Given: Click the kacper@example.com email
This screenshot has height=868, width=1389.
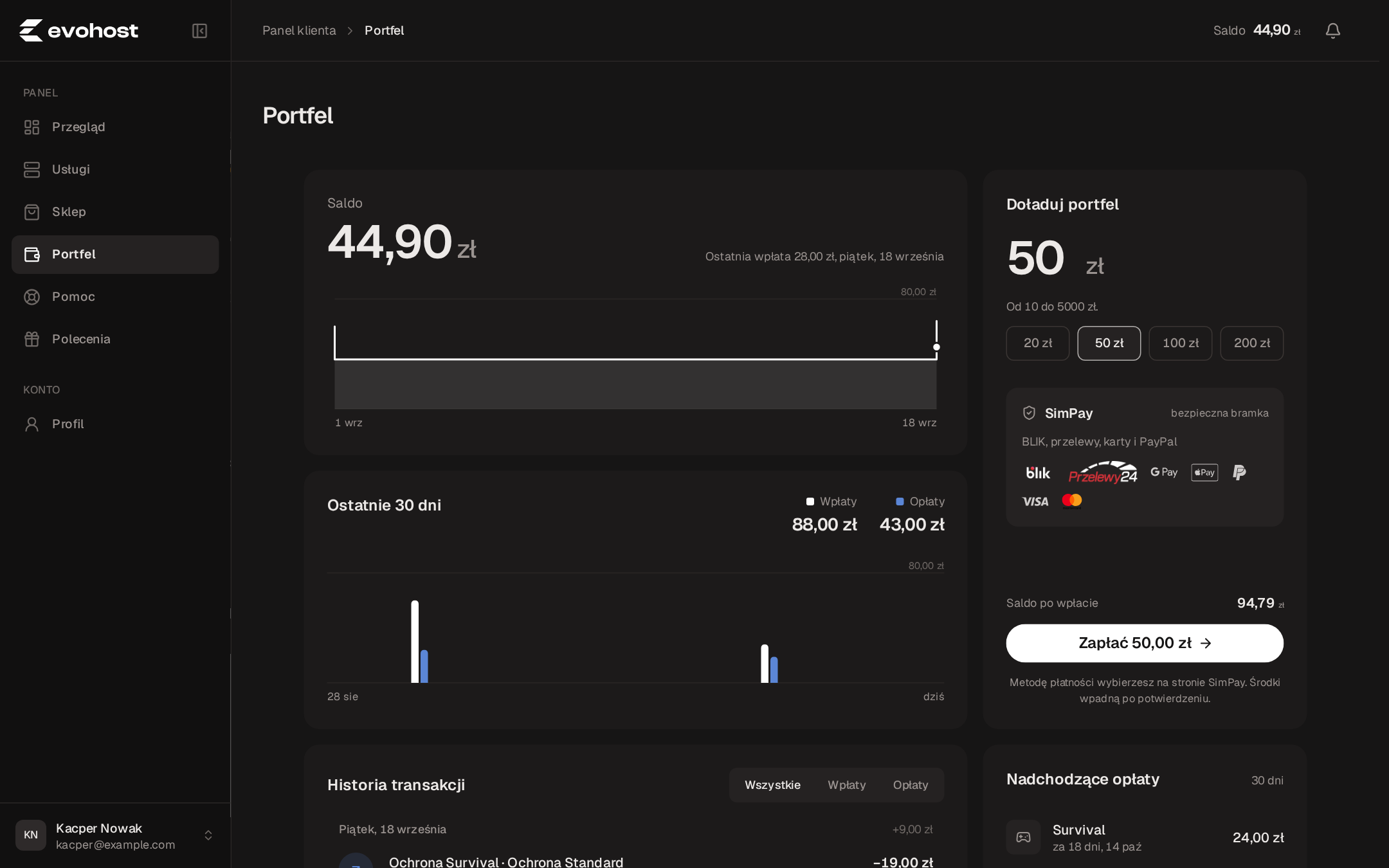Looking at the screenshot, I should tap(115, 845).
